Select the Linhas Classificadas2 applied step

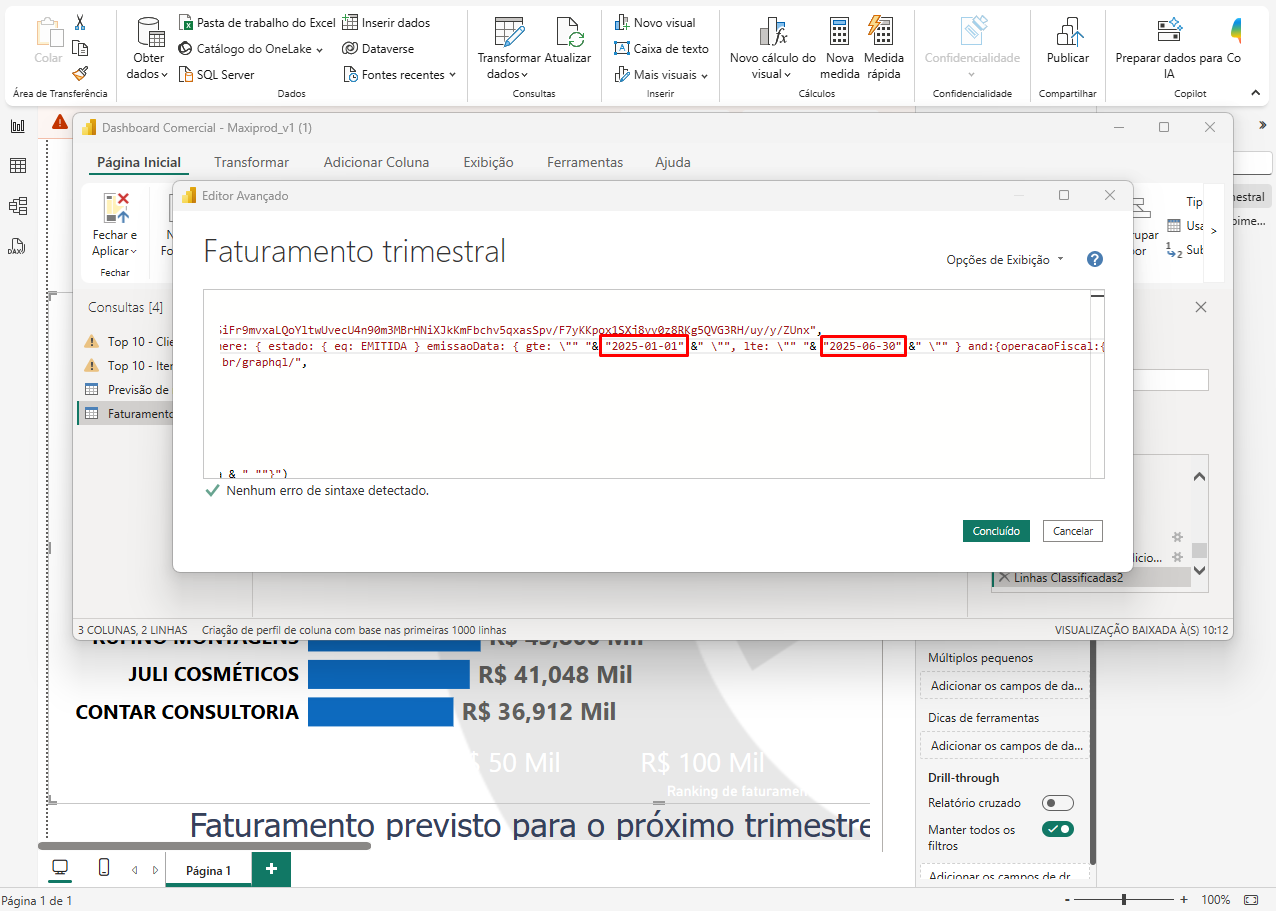click(x=1091, y=577)
